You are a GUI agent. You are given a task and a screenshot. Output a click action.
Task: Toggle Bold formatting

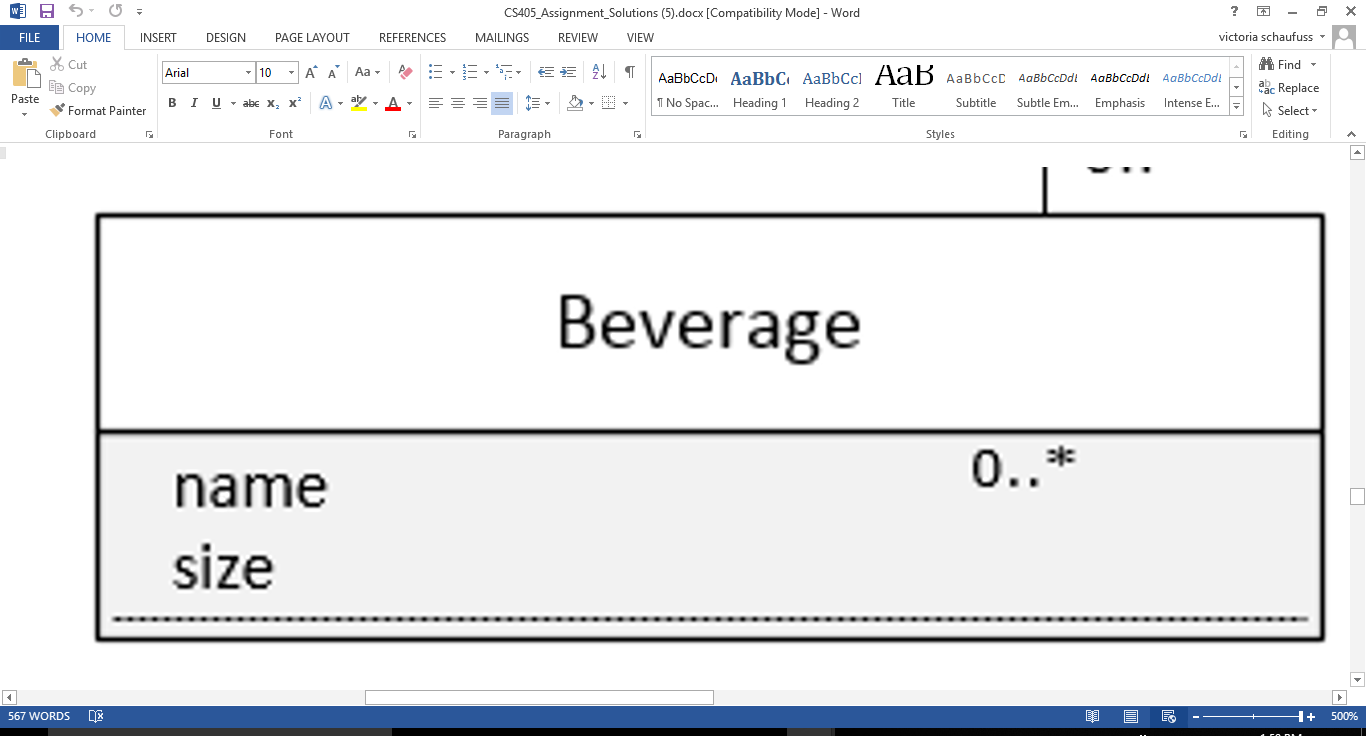[x=172, y=103]
